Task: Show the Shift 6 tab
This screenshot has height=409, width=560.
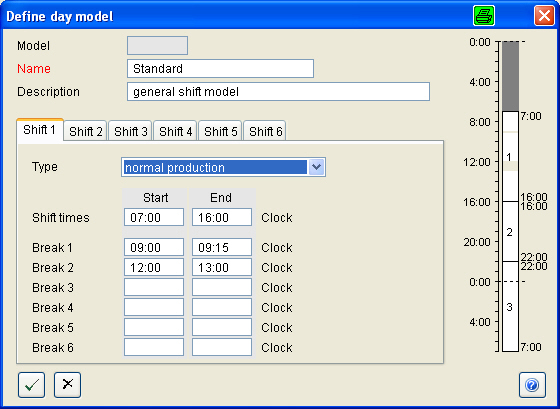Action: 265,131
